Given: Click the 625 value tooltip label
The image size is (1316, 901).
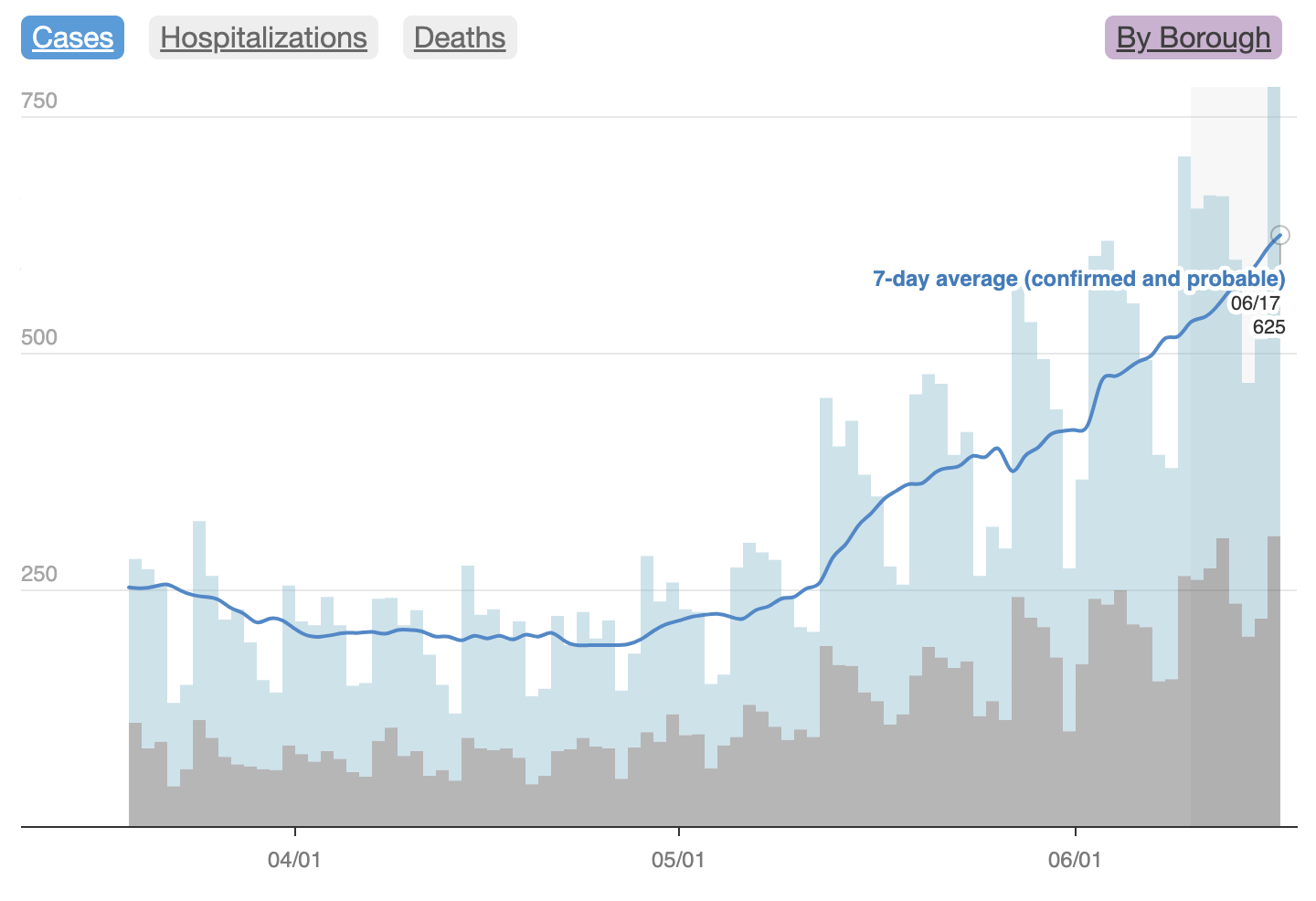Looking at the screenshot, I should (x=1268, y=327).
